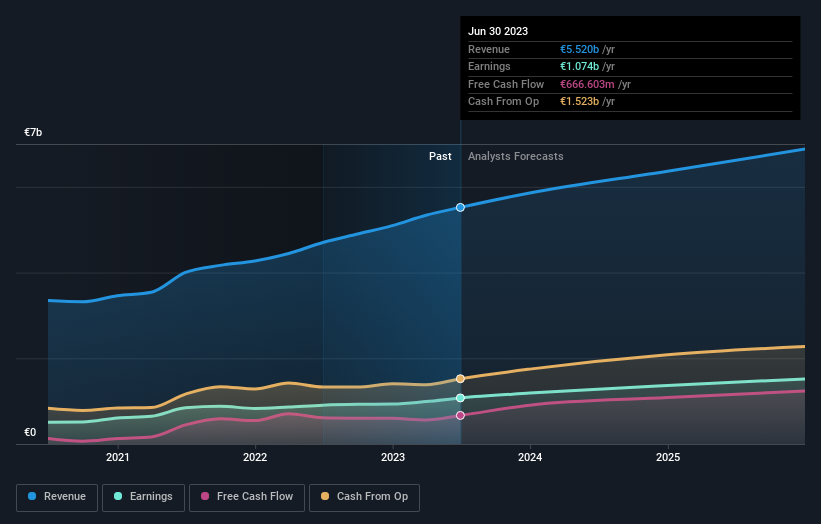This screenshot has width=821, height=524.
Task: Toggle the Cash From Op legend button
Action: click(364, 497)
